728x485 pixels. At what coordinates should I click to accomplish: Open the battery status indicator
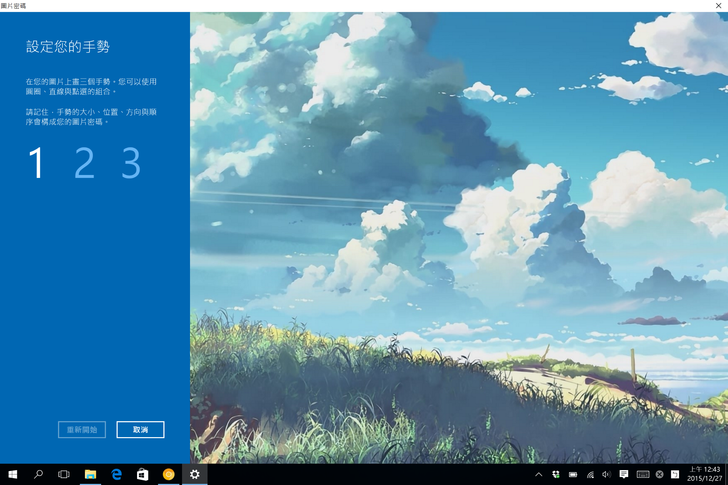point(573,474)
